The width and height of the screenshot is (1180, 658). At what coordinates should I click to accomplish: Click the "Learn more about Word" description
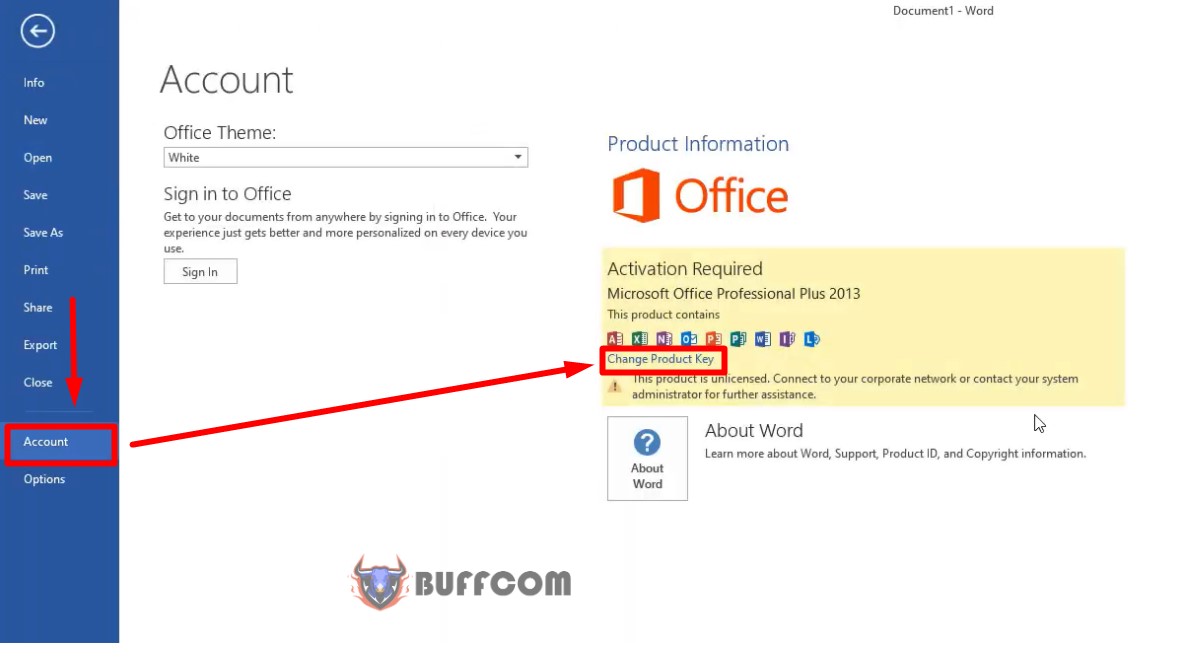click(x=896, y=454)
